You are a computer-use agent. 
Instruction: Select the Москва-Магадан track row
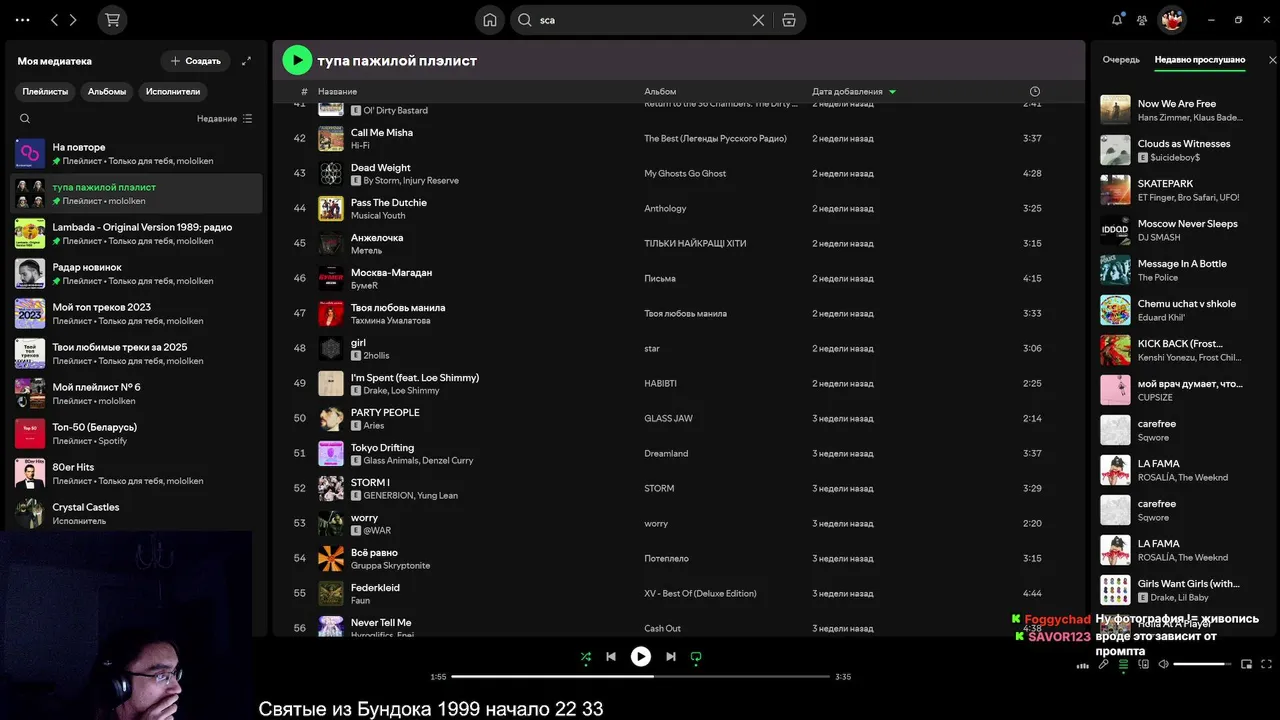[x=678, y=278]
